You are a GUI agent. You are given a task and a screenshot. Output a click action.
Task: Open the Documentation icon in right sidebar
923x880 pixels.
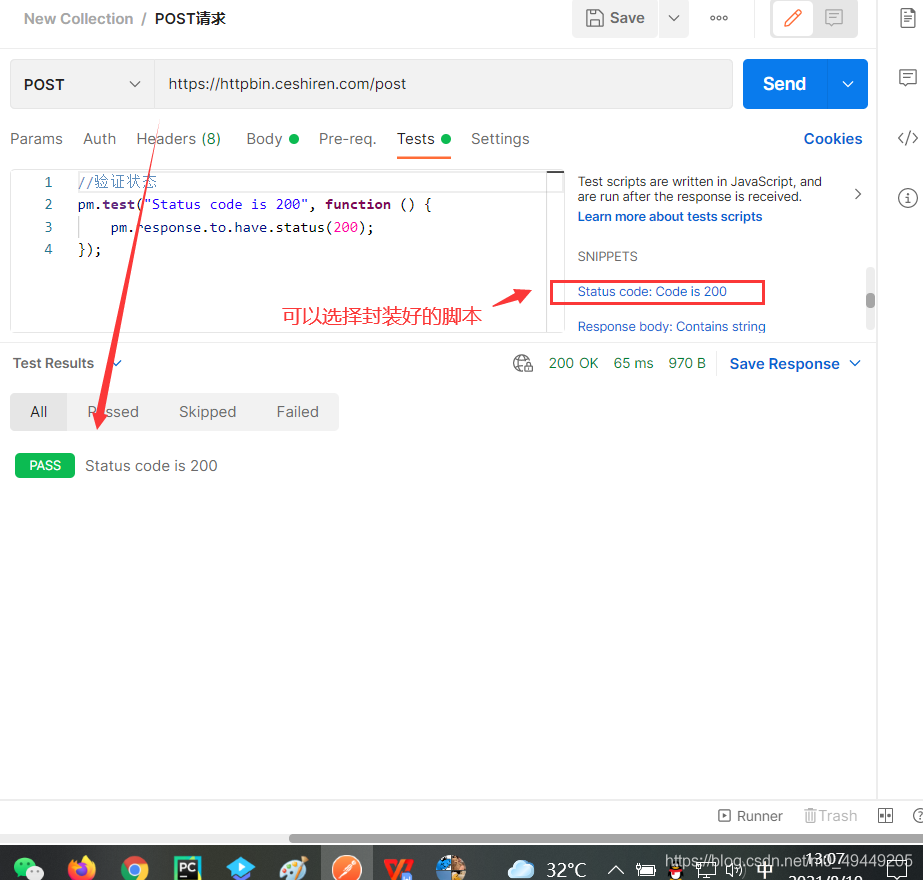(x=908, y=18)
